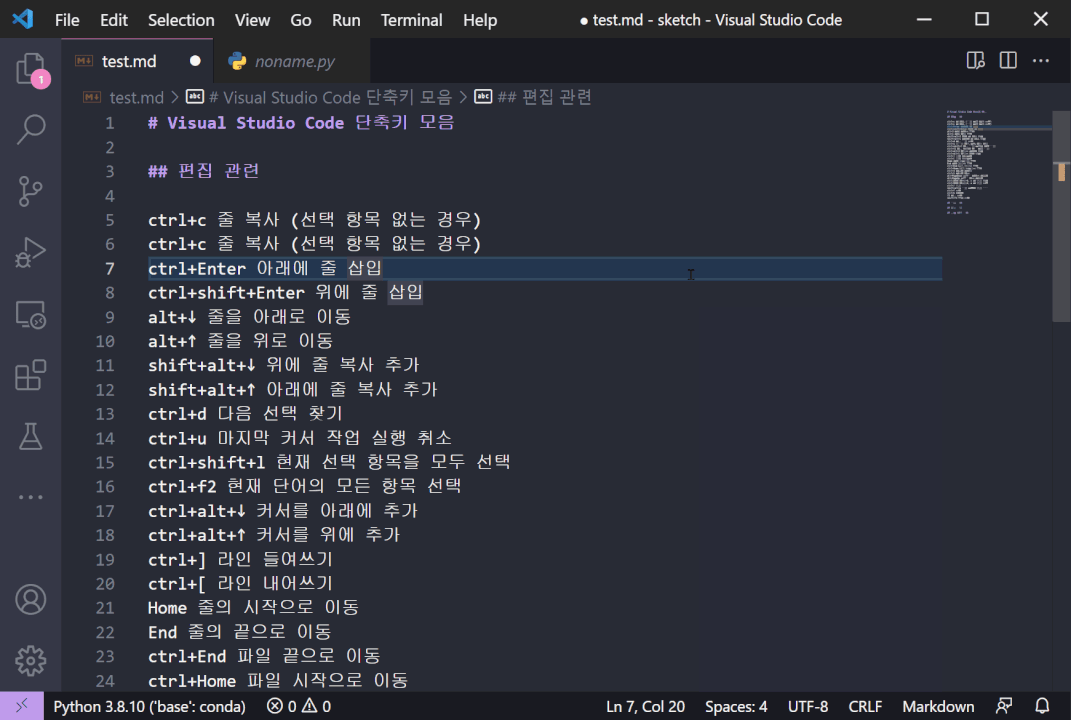Viewport: 1071px width, 720px height.
Task: Open the File menu
Action: tap(67, 20)
